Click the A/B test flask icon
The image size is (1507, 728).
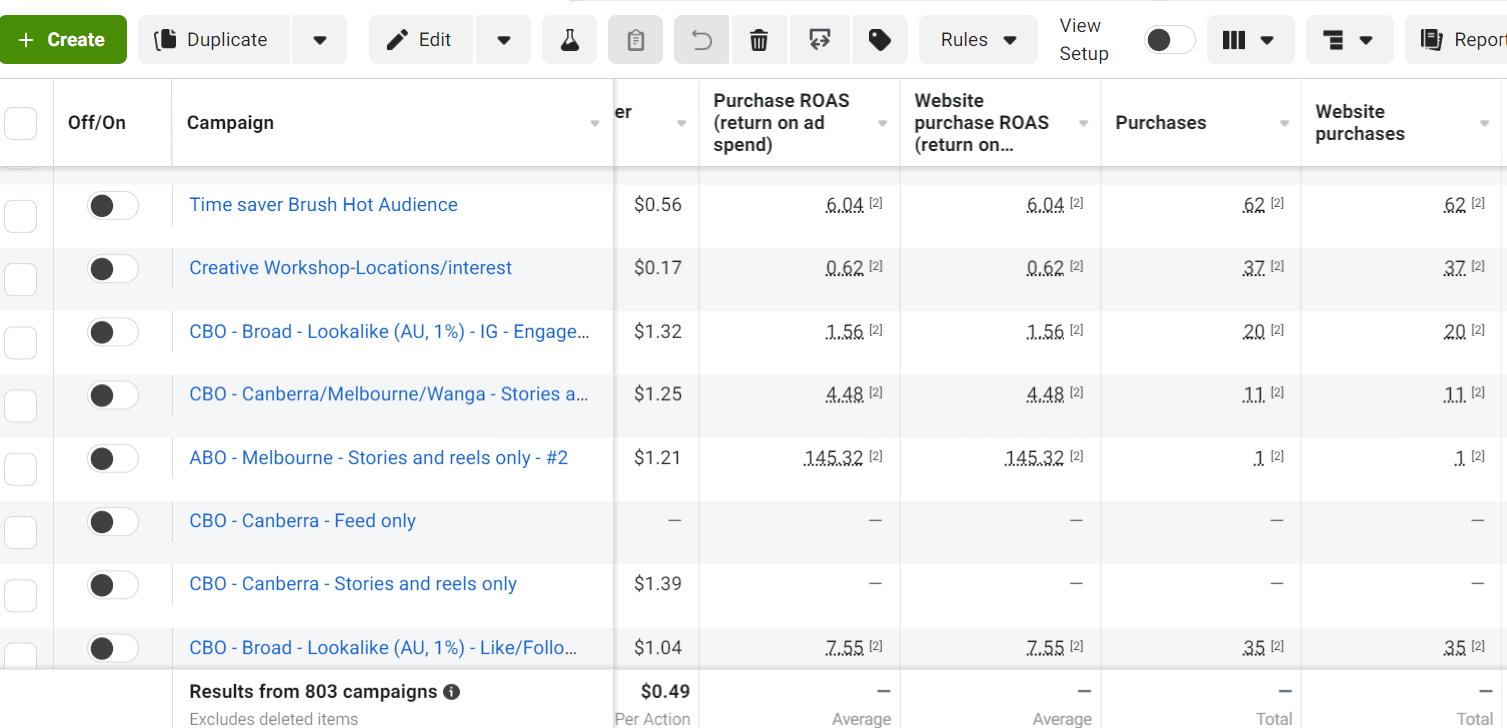[570, 40]
